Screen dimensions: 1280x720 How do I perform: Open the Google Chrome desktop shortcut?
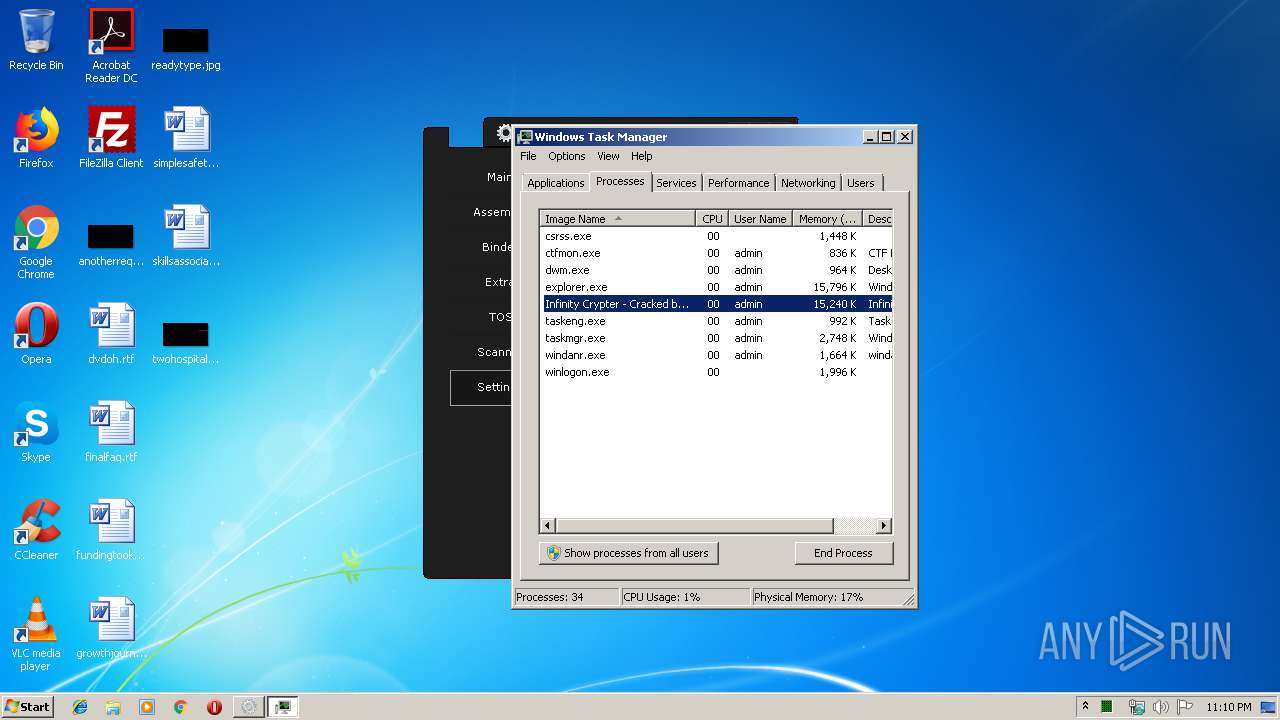tap(36, 242)
